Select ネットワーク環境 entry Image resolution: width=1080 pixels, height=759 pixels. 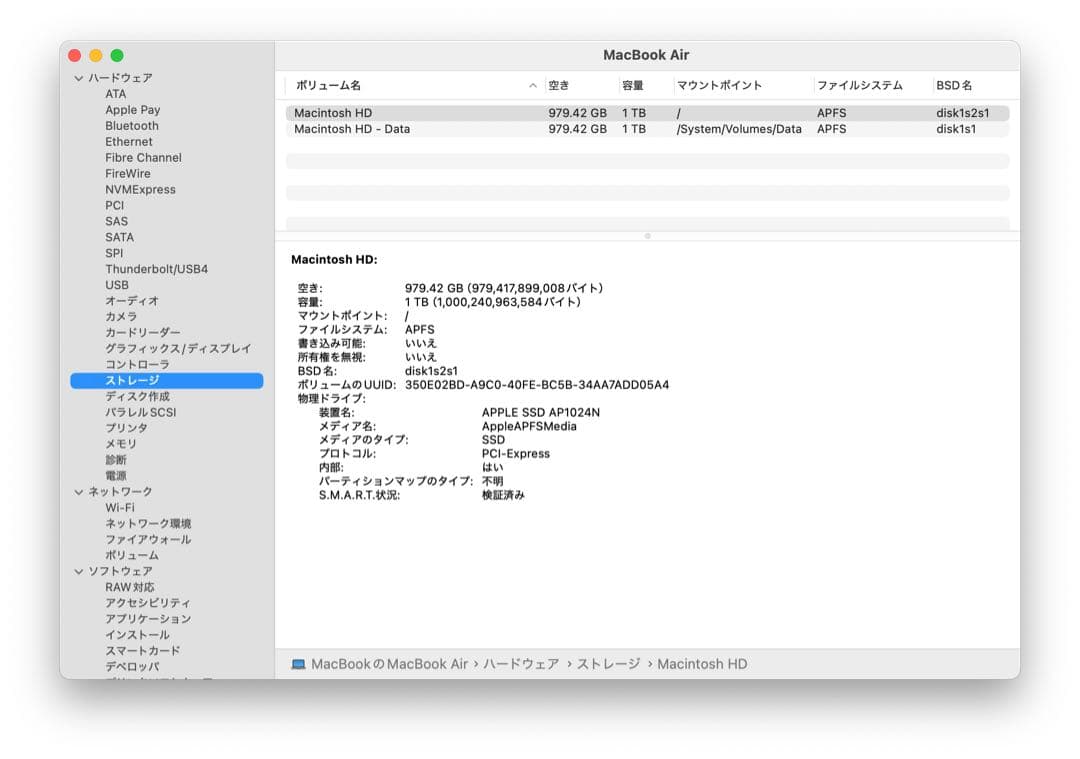point(148,523)
